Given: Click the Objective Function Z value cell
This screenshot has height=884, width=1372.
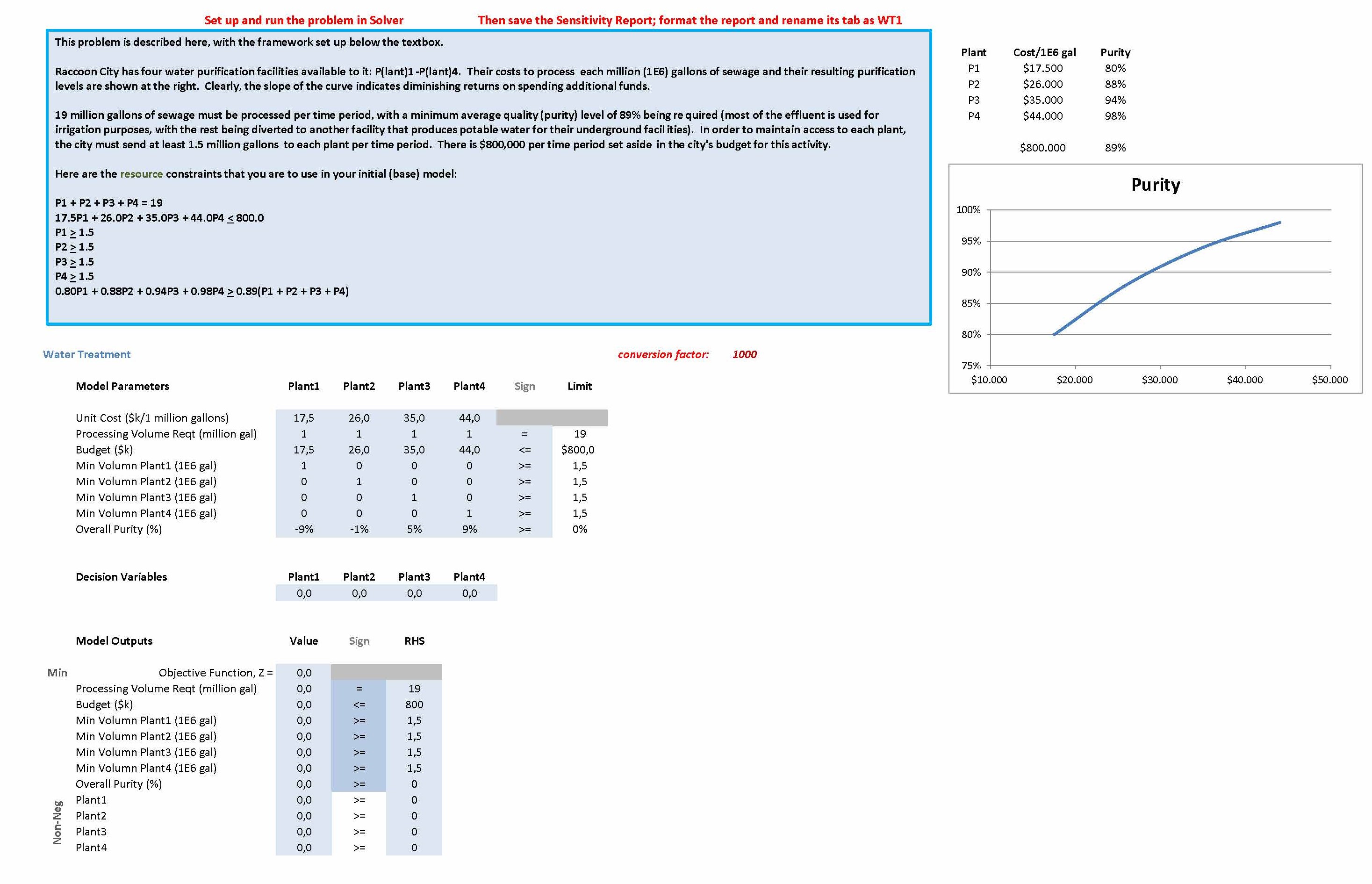Looking at the screenshot, I should coord(304,672).
